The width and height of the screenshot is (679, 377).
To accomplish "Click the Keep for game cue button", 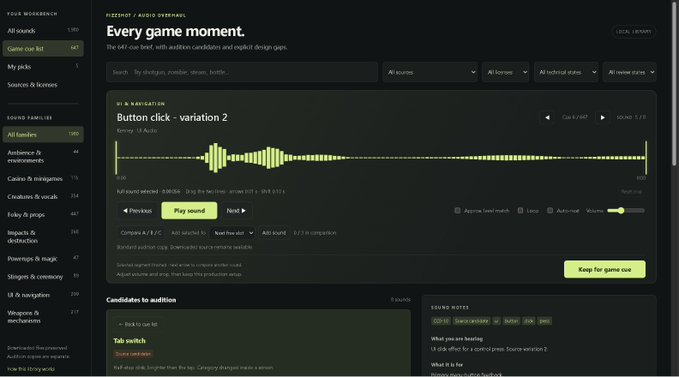I will [605, 269].
